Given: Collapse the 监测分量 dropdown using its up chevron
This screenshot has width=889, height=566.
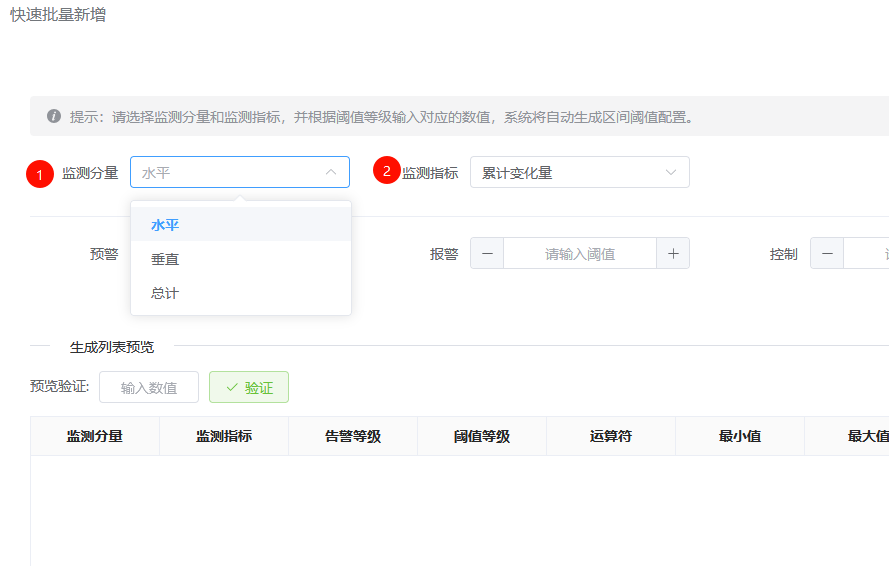Looking at the screenshot, I should coord(331,173).
